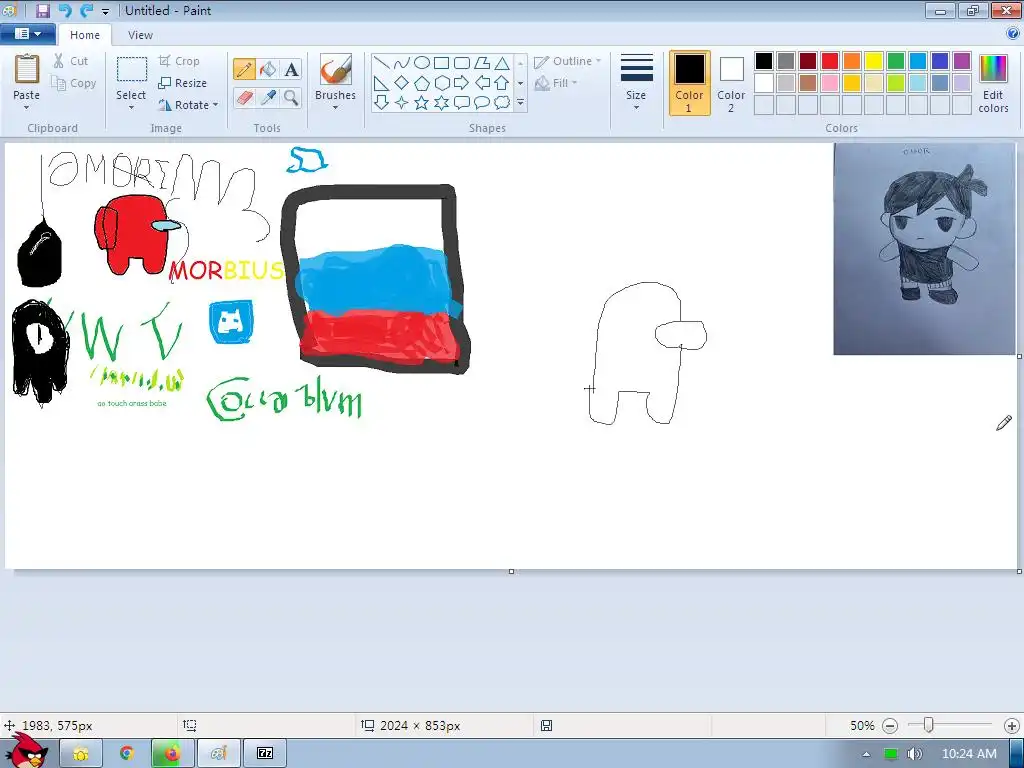The width and height of the screenshot is (1024, 768).
Task: Choose the Rectangle shape
Action: [441, 63]
